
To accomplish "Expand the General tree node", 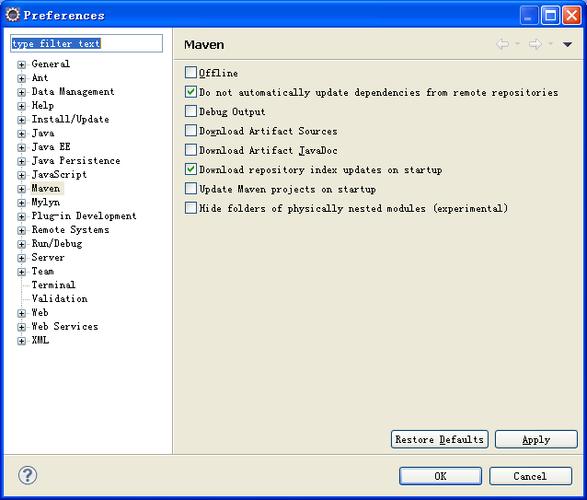I will point(21,64).
